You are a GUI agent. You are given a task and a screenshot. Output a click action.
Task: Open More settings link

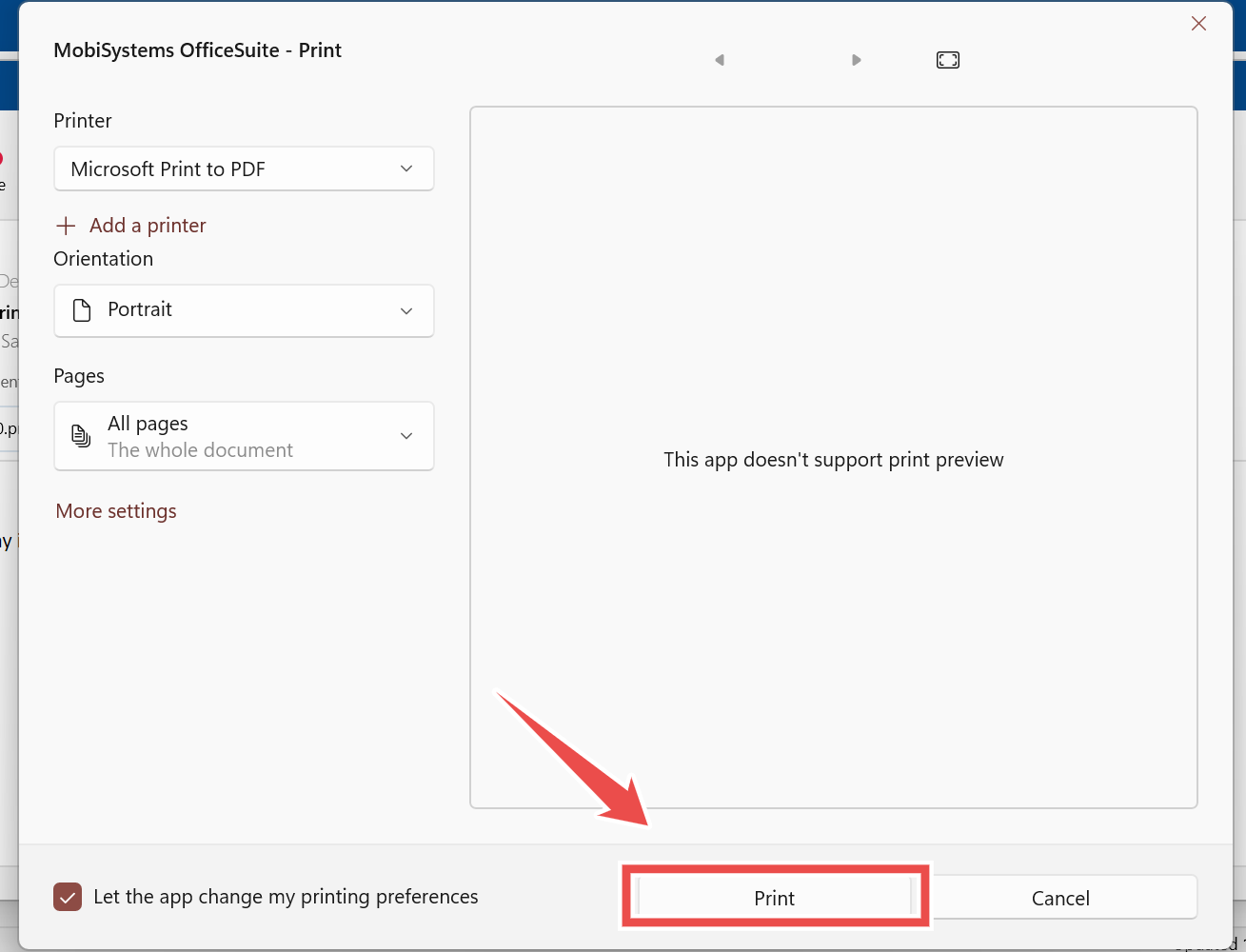pos(116,511)
